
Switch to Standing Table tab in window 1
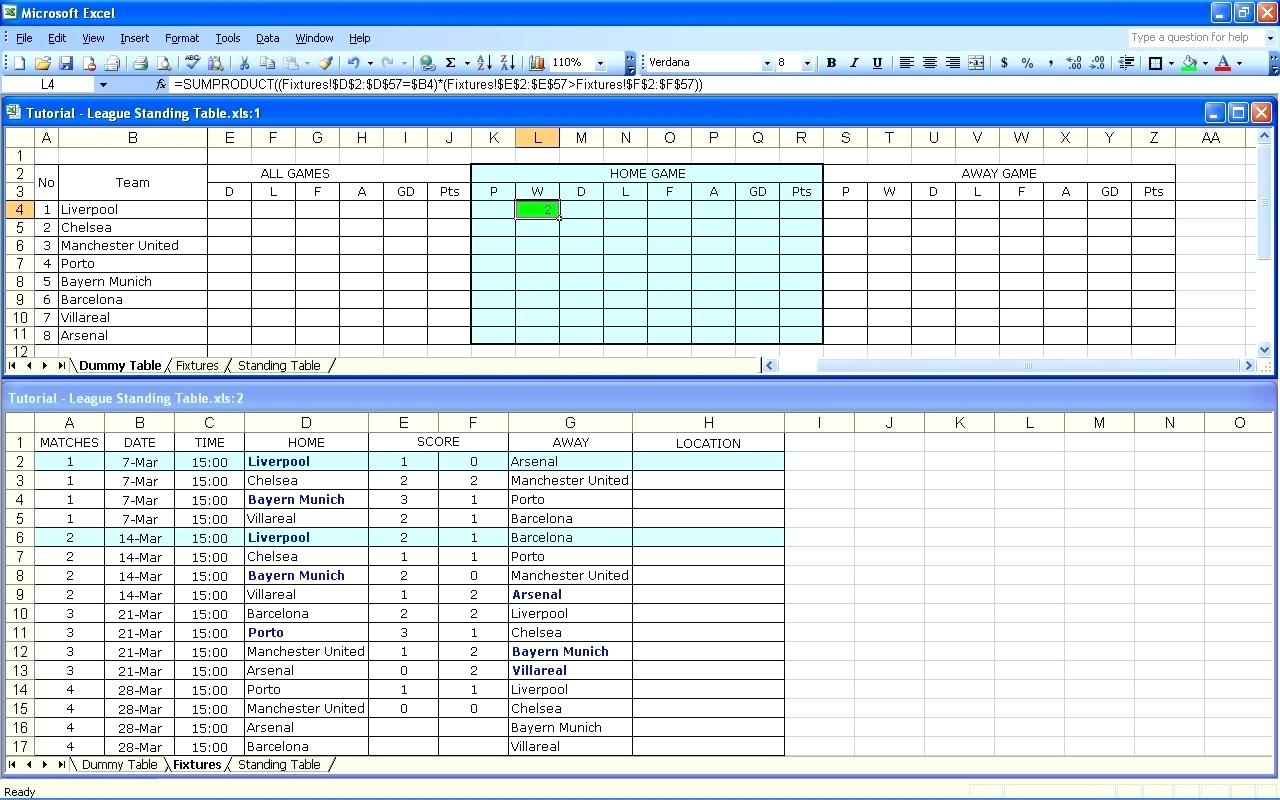pos(279,366)
